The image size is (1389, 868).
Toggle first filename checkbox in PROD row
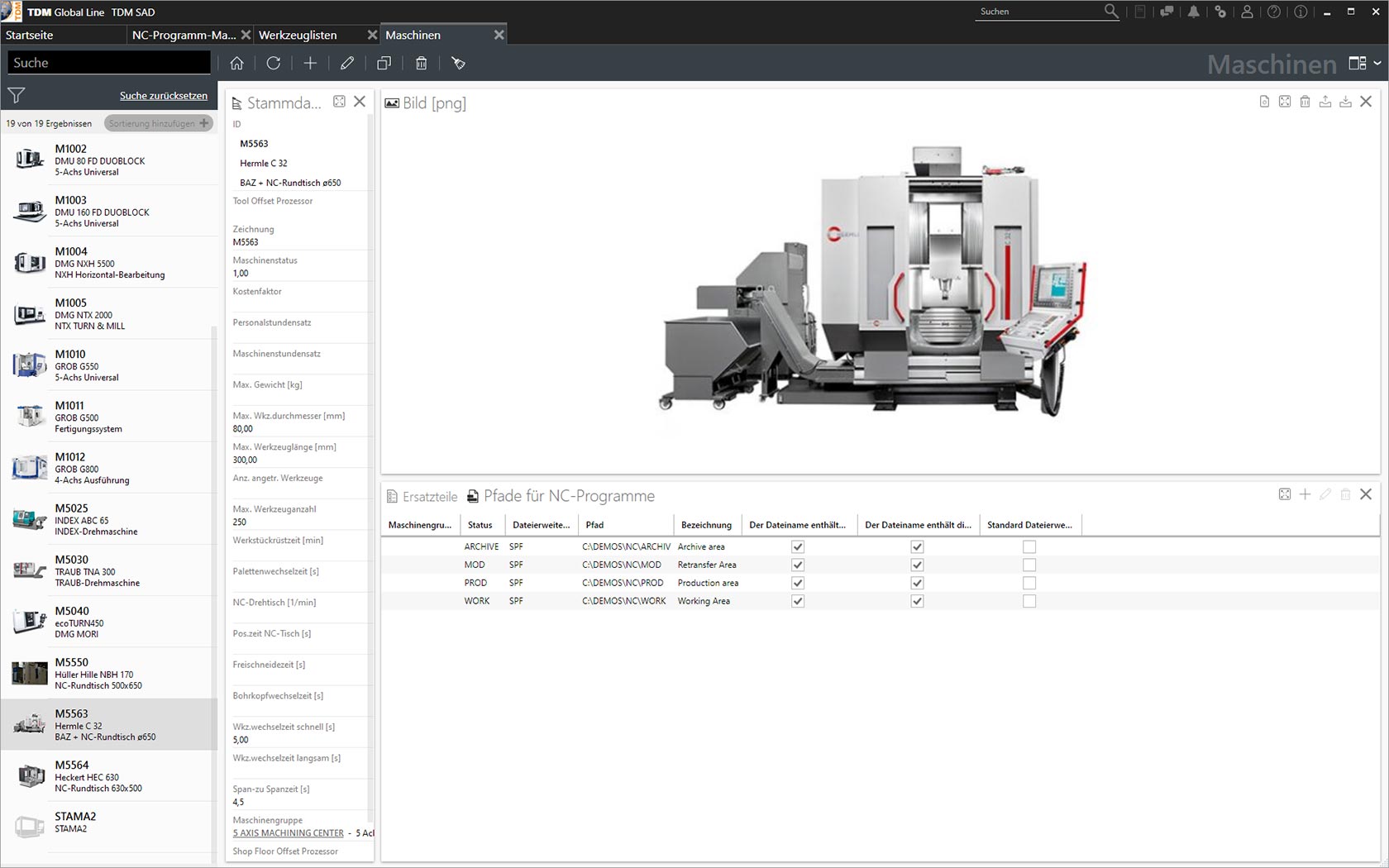(798, 584)
